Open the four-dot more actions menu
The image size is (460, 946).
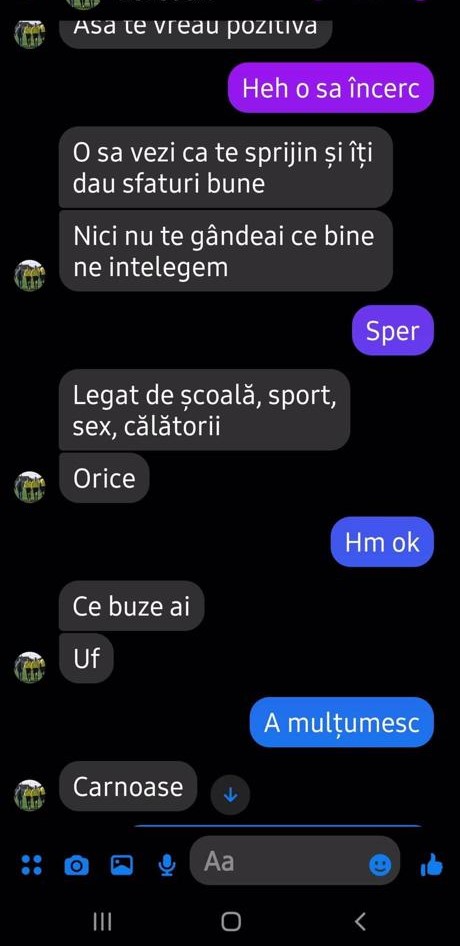31,866
